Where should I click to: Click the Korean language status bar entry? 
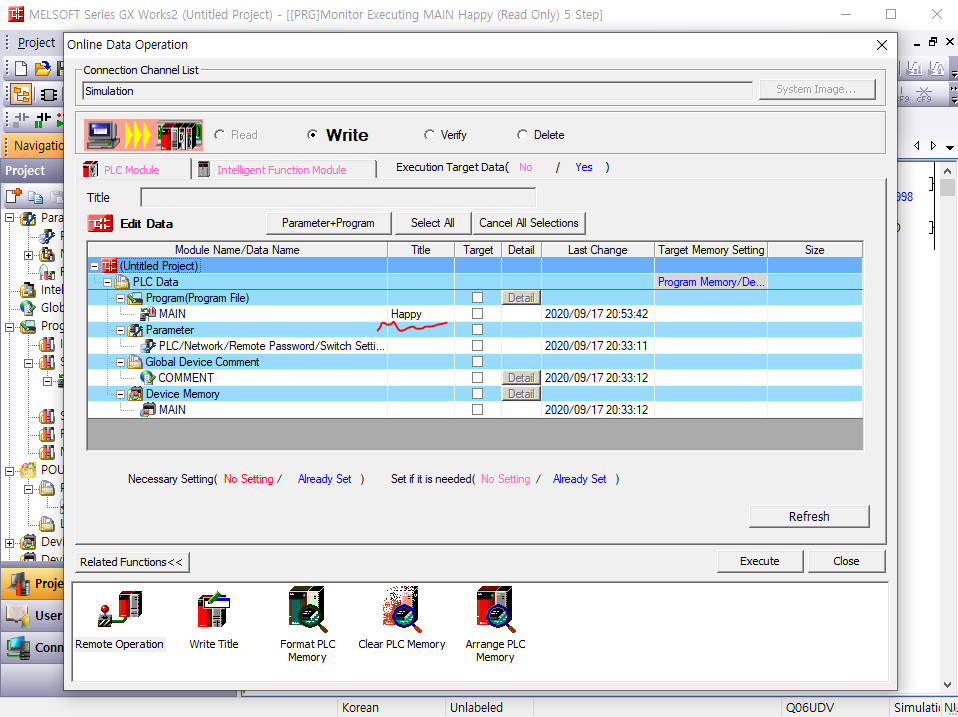tap(360, 708)
